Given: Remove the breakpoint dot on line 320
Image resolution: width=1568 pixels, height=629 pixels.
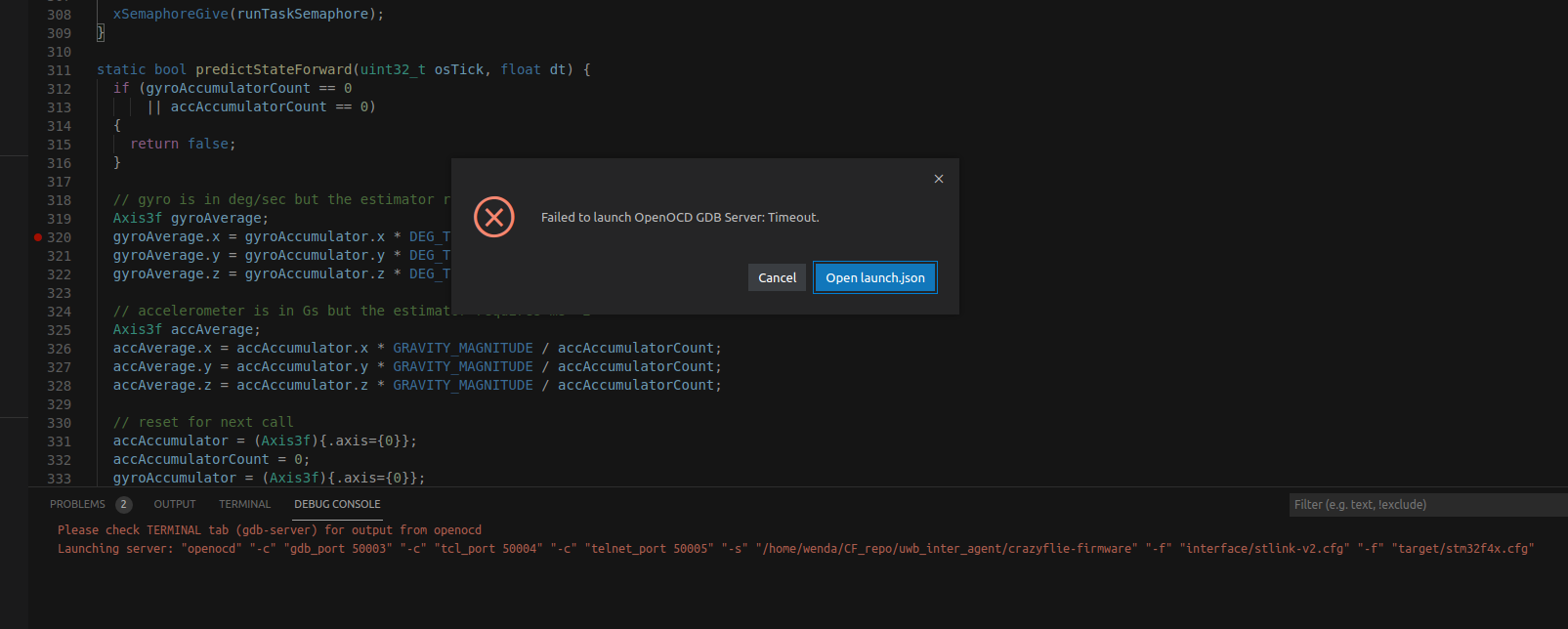Looking at the screenshot, I should pyautogui.click(x=38, y=237).
